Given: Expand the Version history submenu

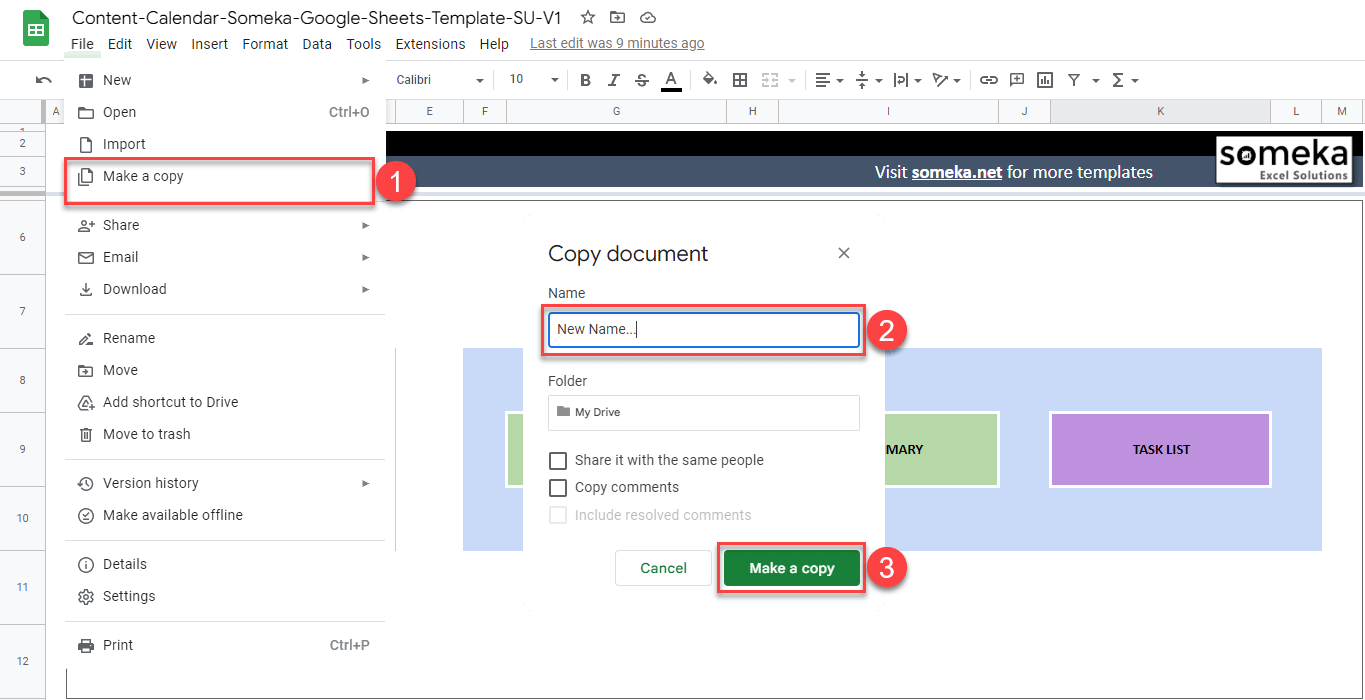Looking at the screenshot, I should click(225, 483).
